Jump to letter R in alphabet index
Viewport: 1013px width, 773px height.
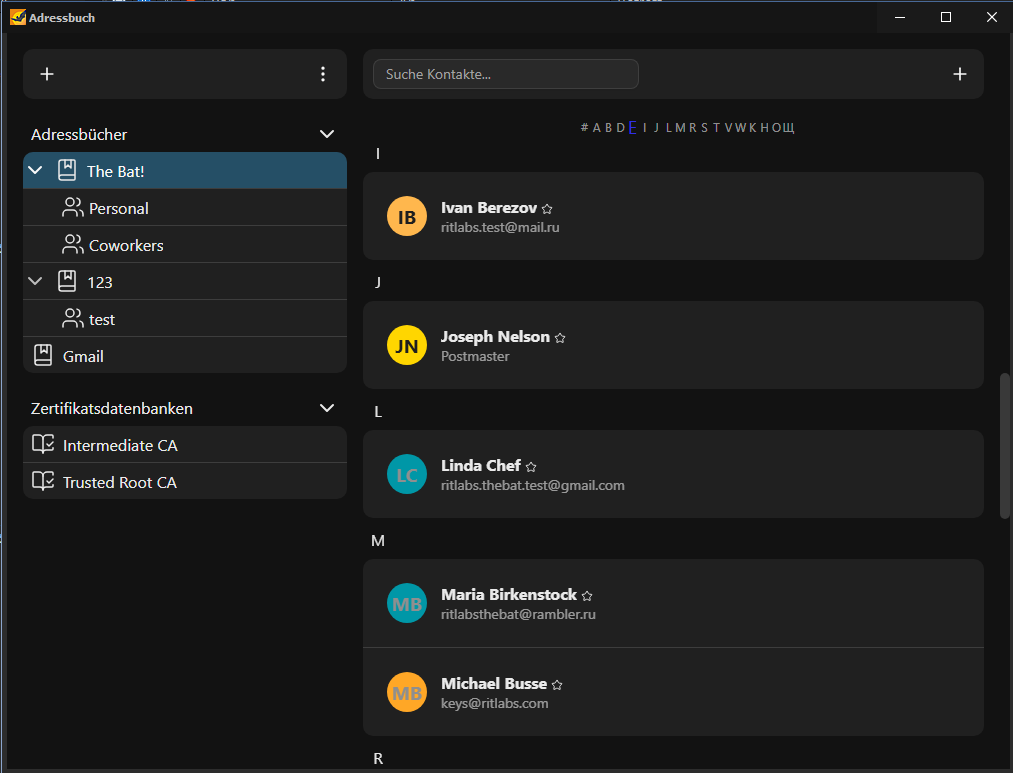pos(692,128)
